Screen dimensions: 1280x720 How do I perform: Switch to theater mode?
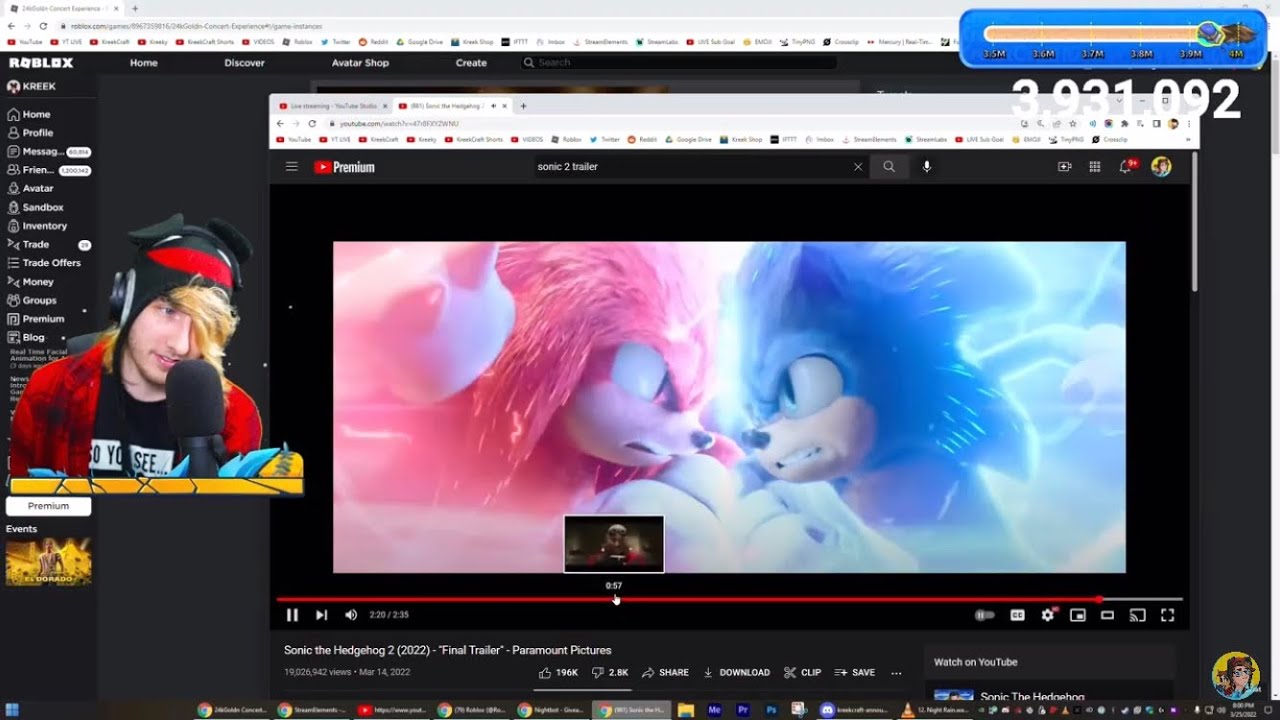1107,615
